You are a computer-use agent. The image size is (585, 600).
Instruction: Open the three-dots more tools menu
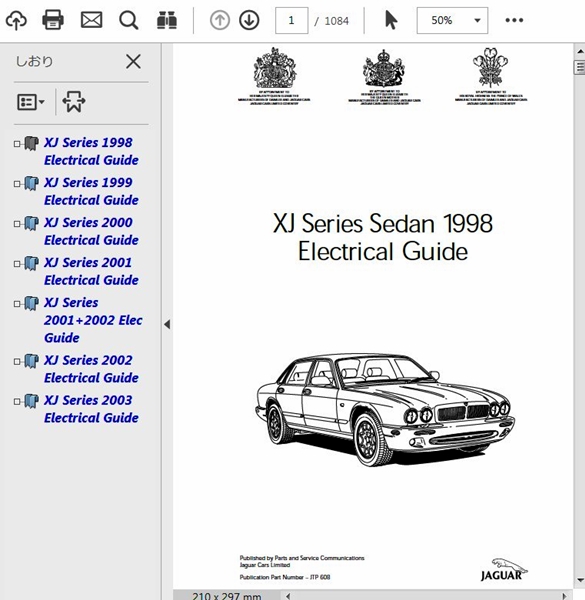(x=514, y=20)
